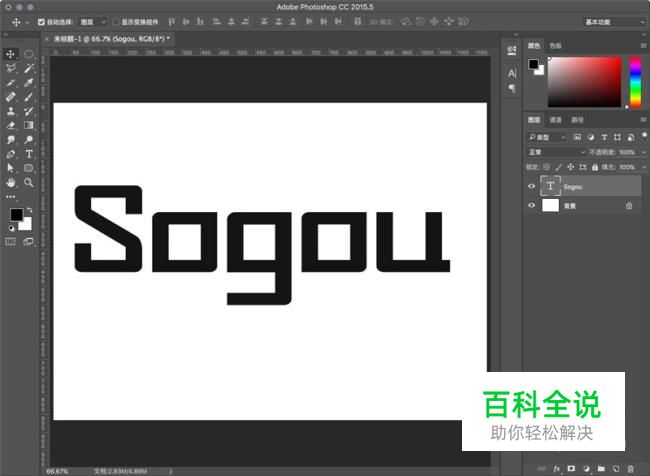Enable the 显示变换控件 checkbox

coord(115,21)
